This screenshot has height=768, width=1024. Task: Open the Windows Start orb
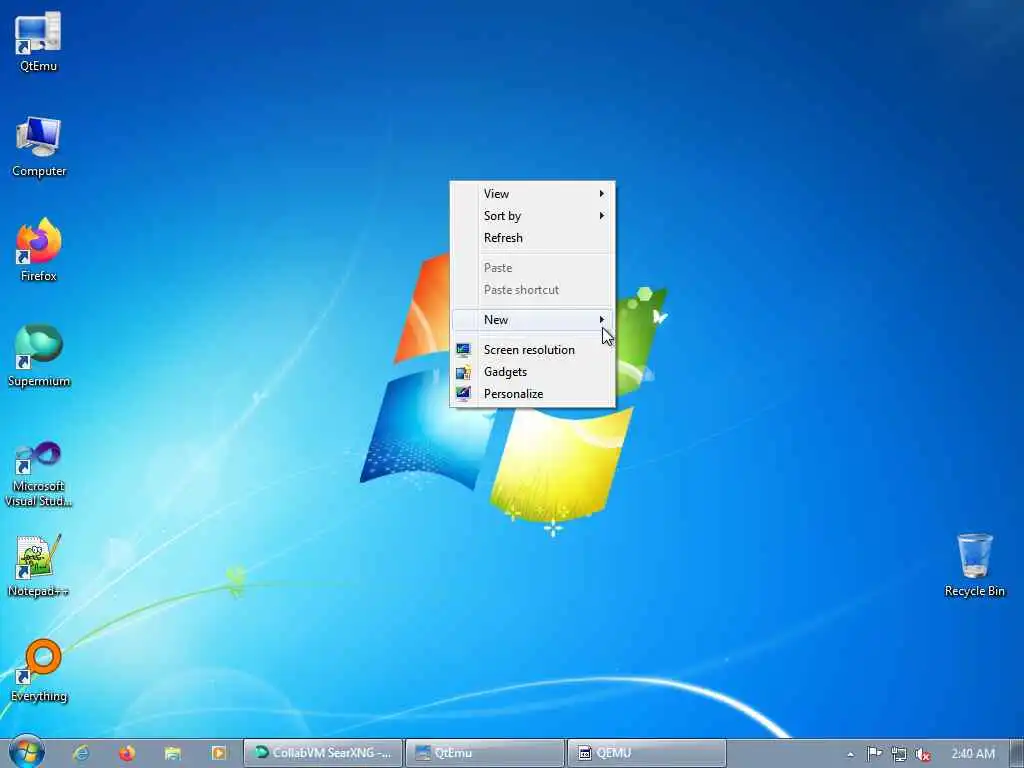[27, 752]
